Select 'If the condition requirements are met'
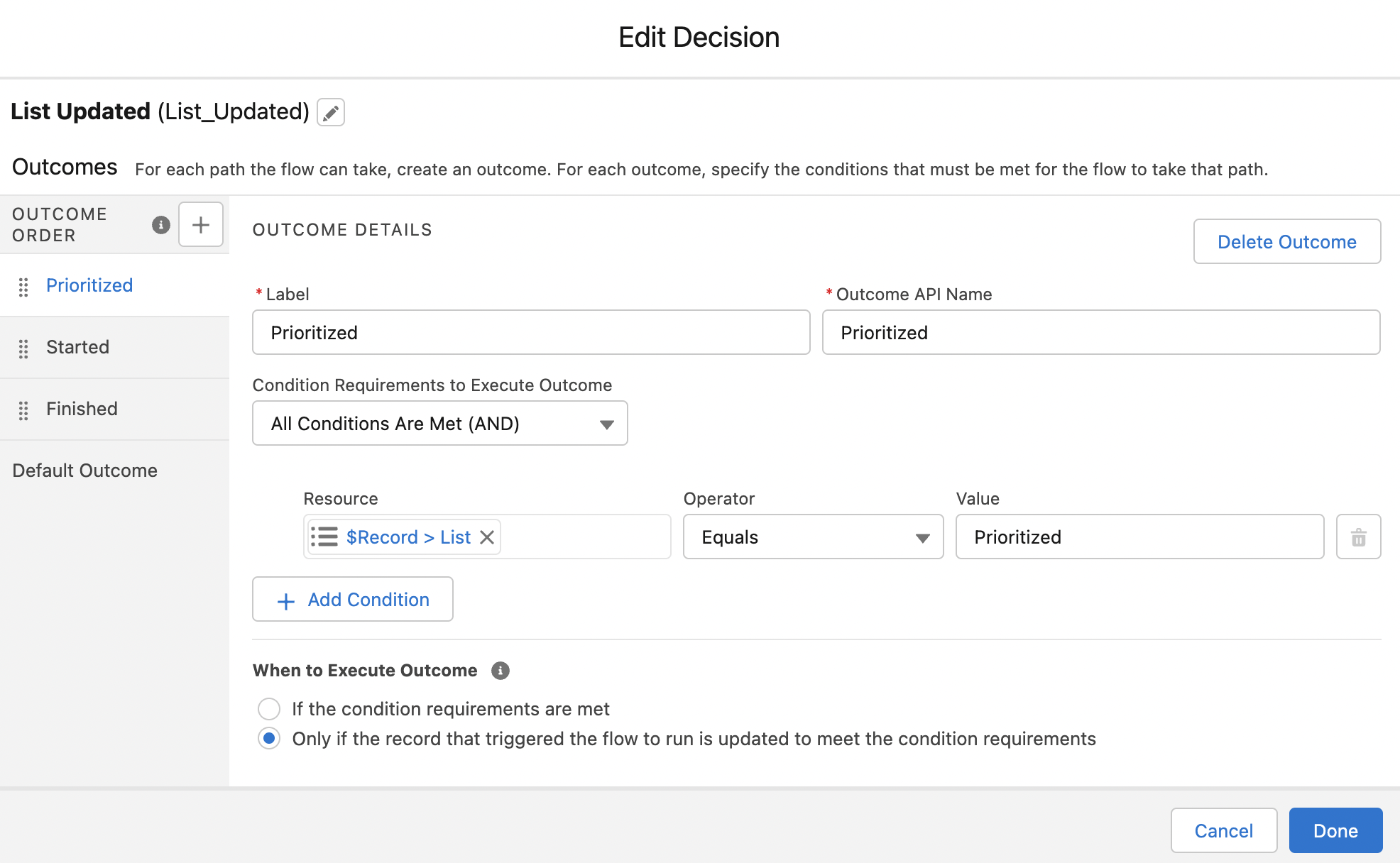1400x863 pixels. pos(269,709)
